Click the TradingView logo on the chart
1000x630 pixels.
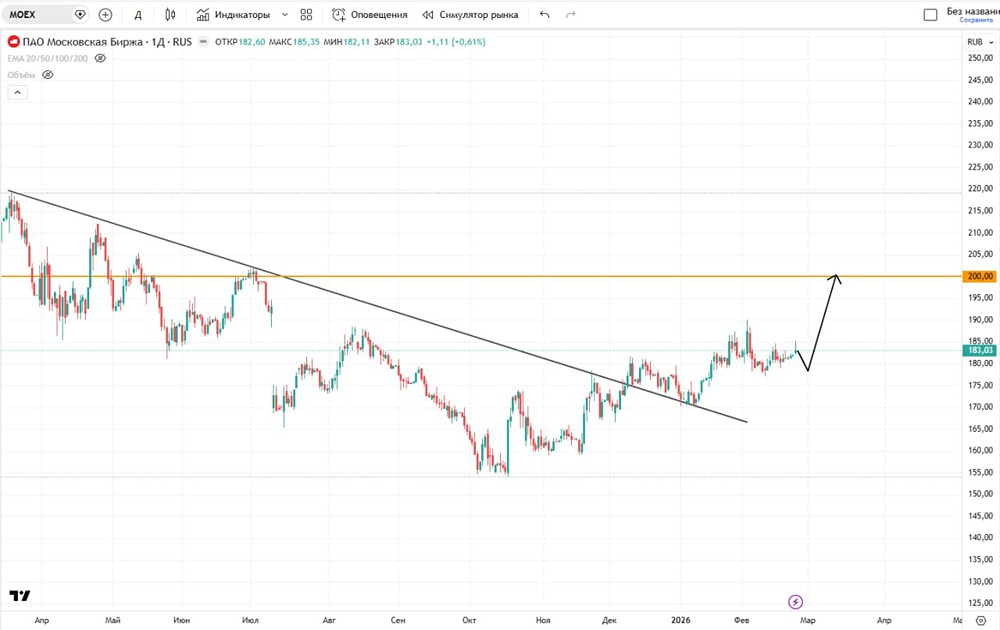19,595
